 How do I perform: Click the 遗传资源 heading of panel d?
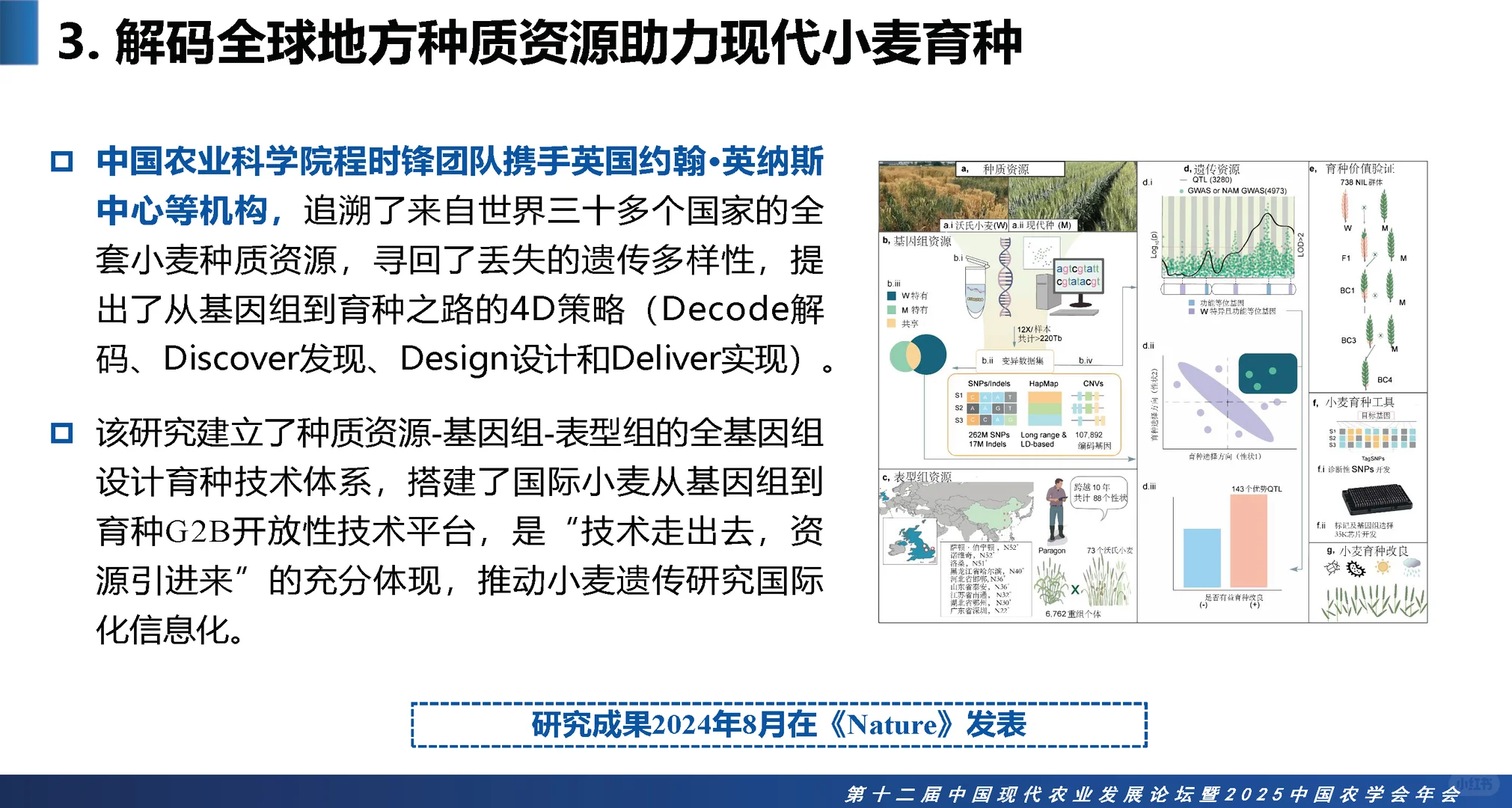(x=1216, y=169)
